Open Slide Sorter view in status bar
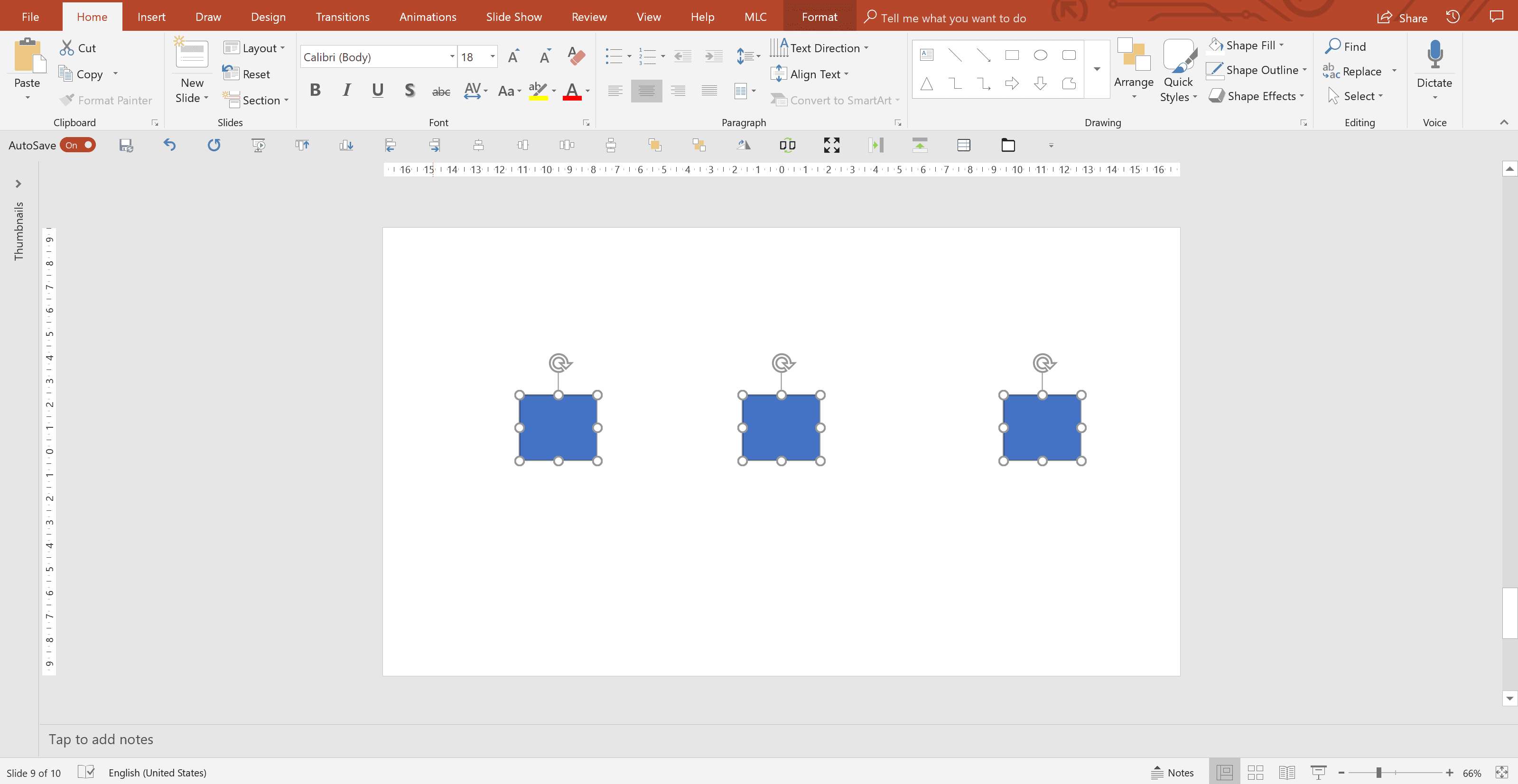 pyautogui.click(x=1256, y=772)
